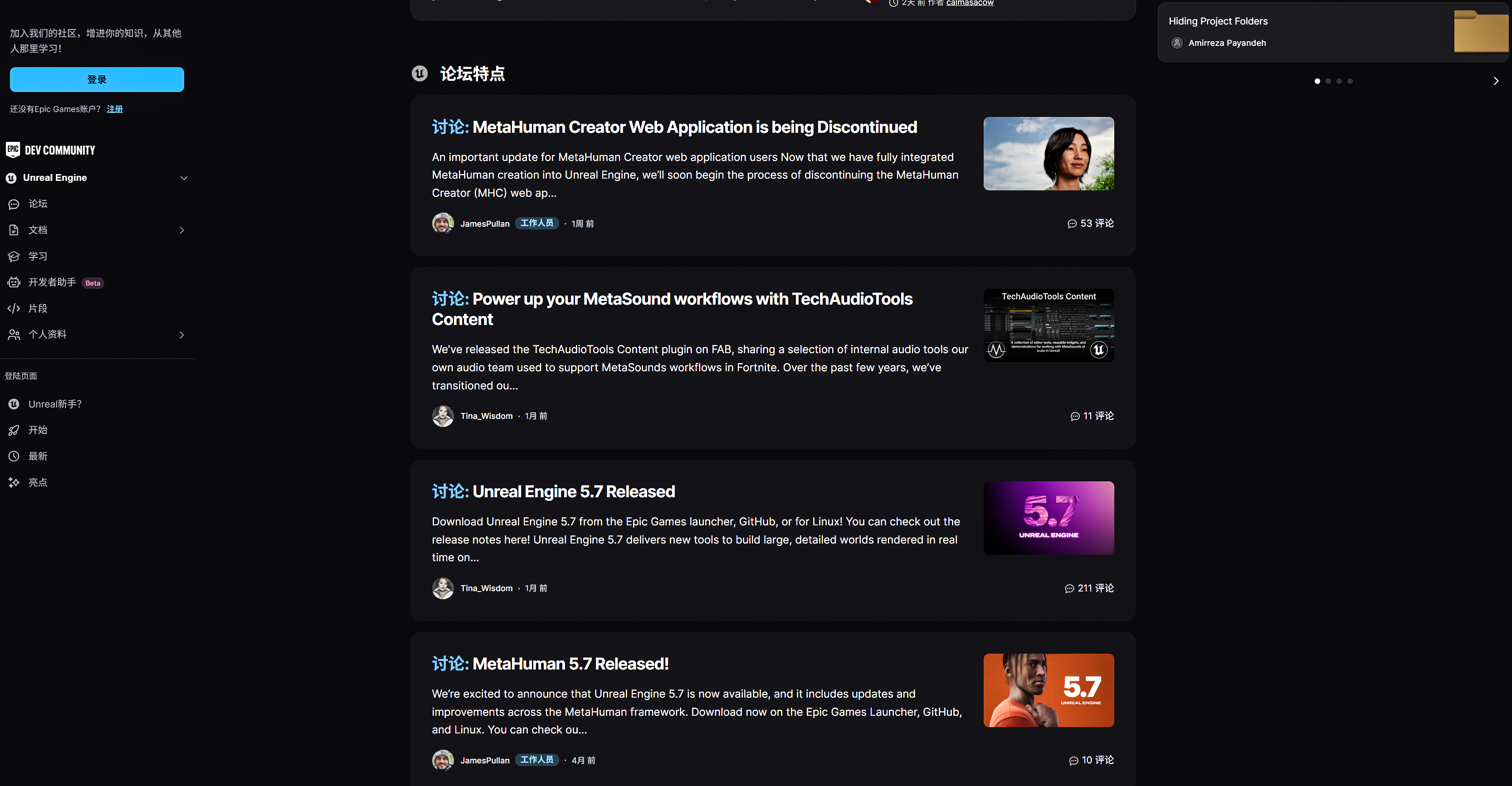This screenshot has width=1512, height=786.
Task: Select the second carousel dot
Action: pos(1328,81)
